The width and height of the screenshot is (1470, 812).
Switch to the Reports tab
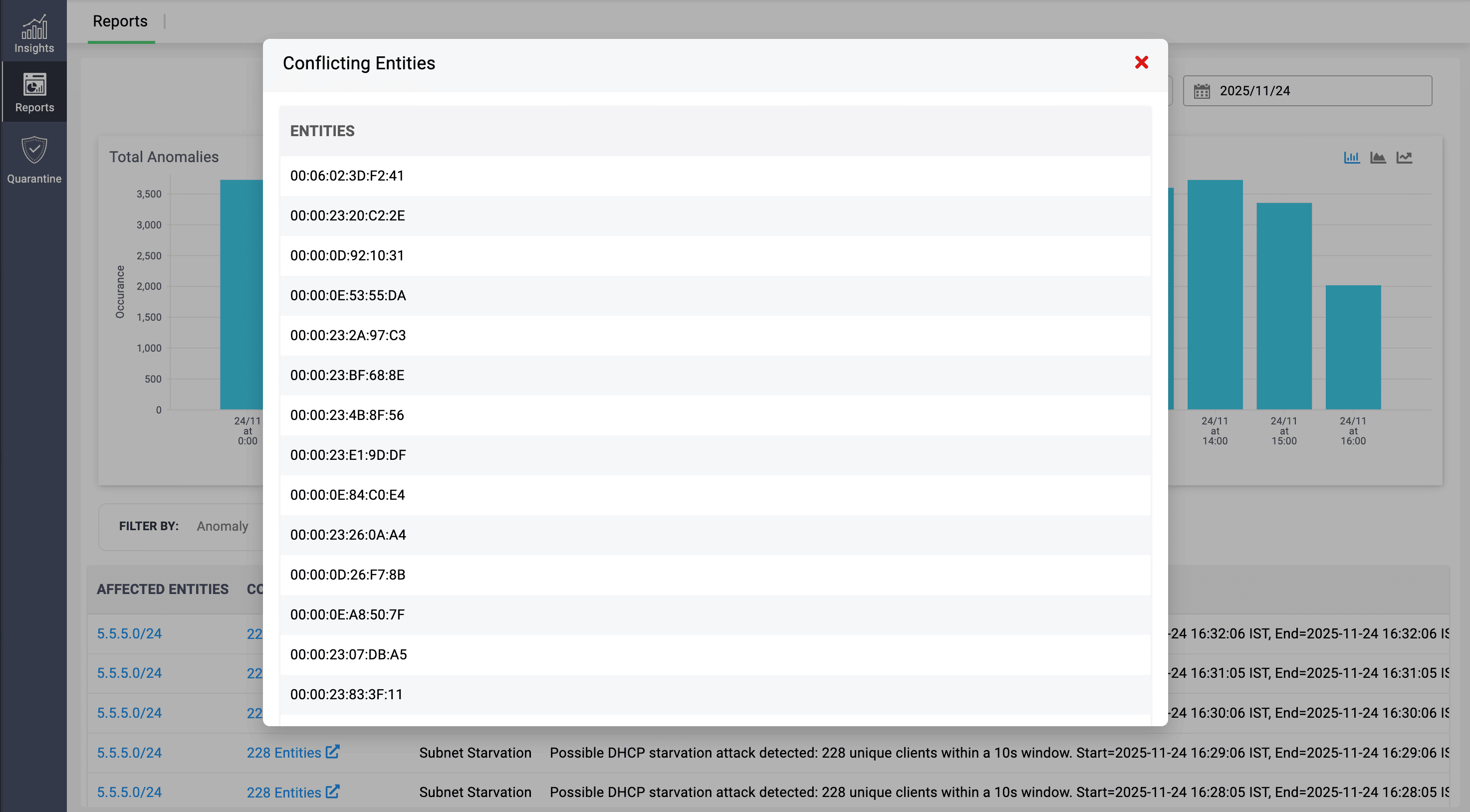[x=120, y=21]
